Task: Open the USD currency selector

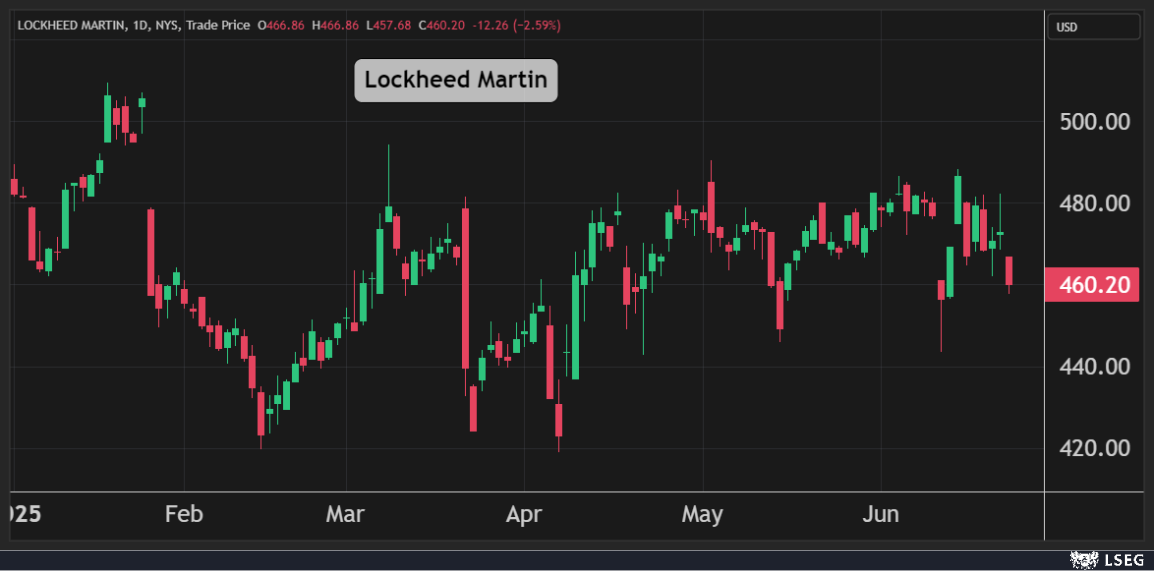Action: 1094,26
